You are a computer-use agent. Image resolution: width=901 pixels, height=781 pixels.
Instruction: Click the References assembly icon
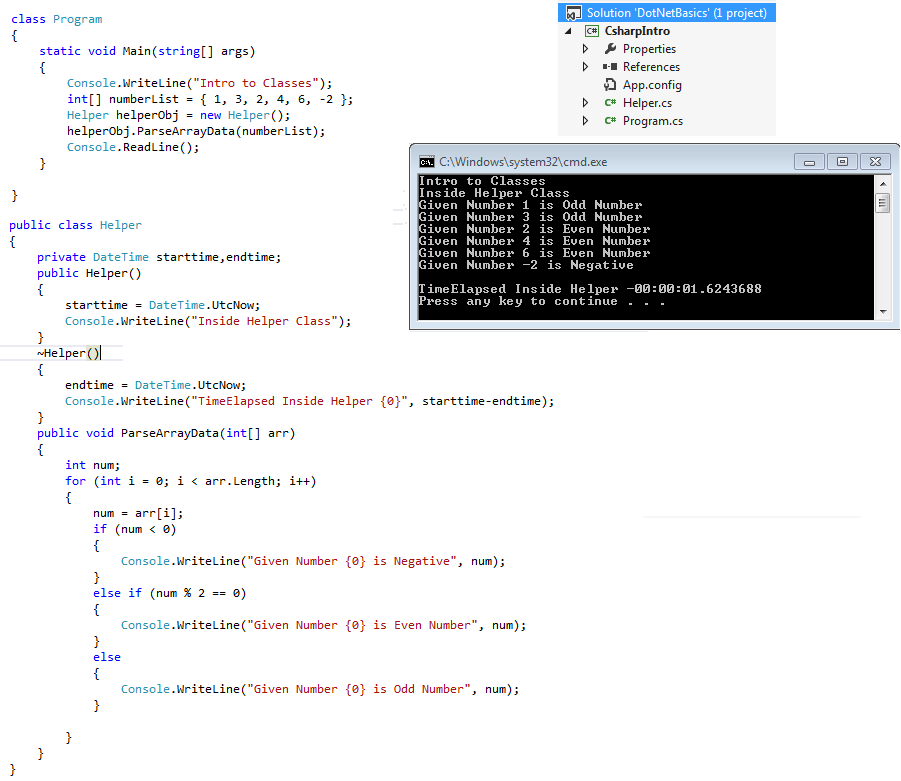pyautogui.click(x=610, y=67)
